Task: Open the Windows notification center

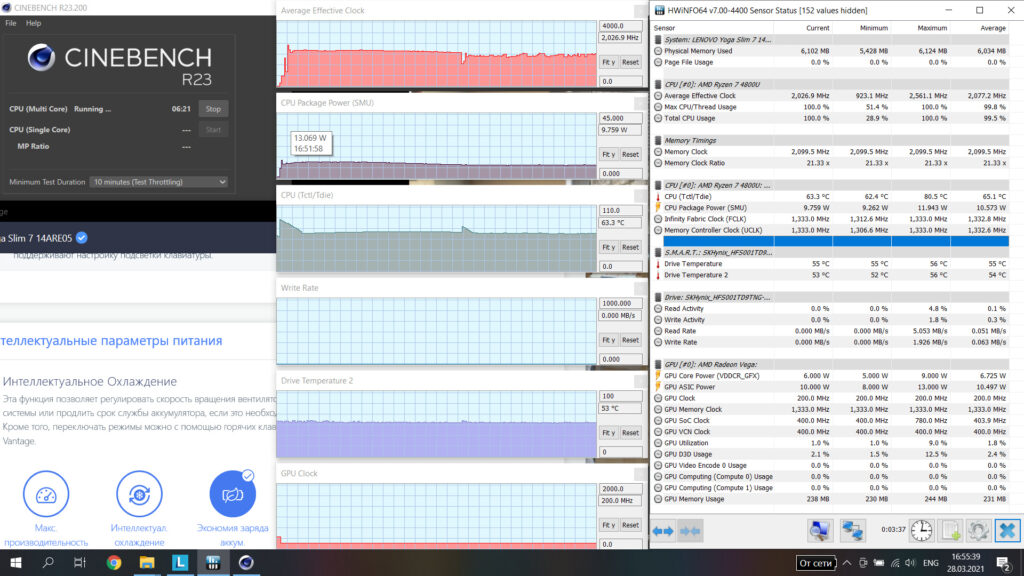Action: point(1004,562)
